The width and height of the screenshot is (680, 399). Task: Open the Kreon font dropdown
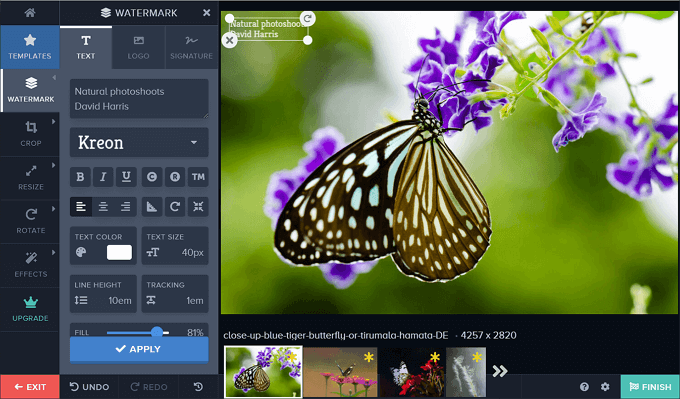[x=139, y=142]
